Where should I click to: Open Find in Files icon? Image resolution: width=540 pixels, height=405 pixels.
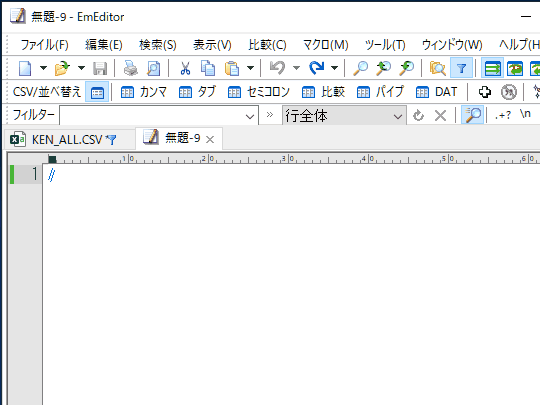coord(437,68)
